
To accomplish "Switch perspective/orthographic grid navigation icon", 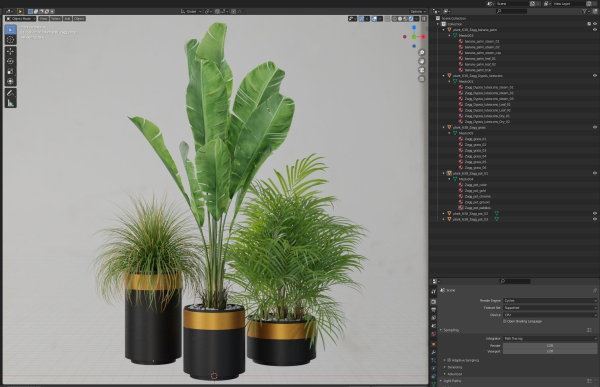I will coord(422,79).
